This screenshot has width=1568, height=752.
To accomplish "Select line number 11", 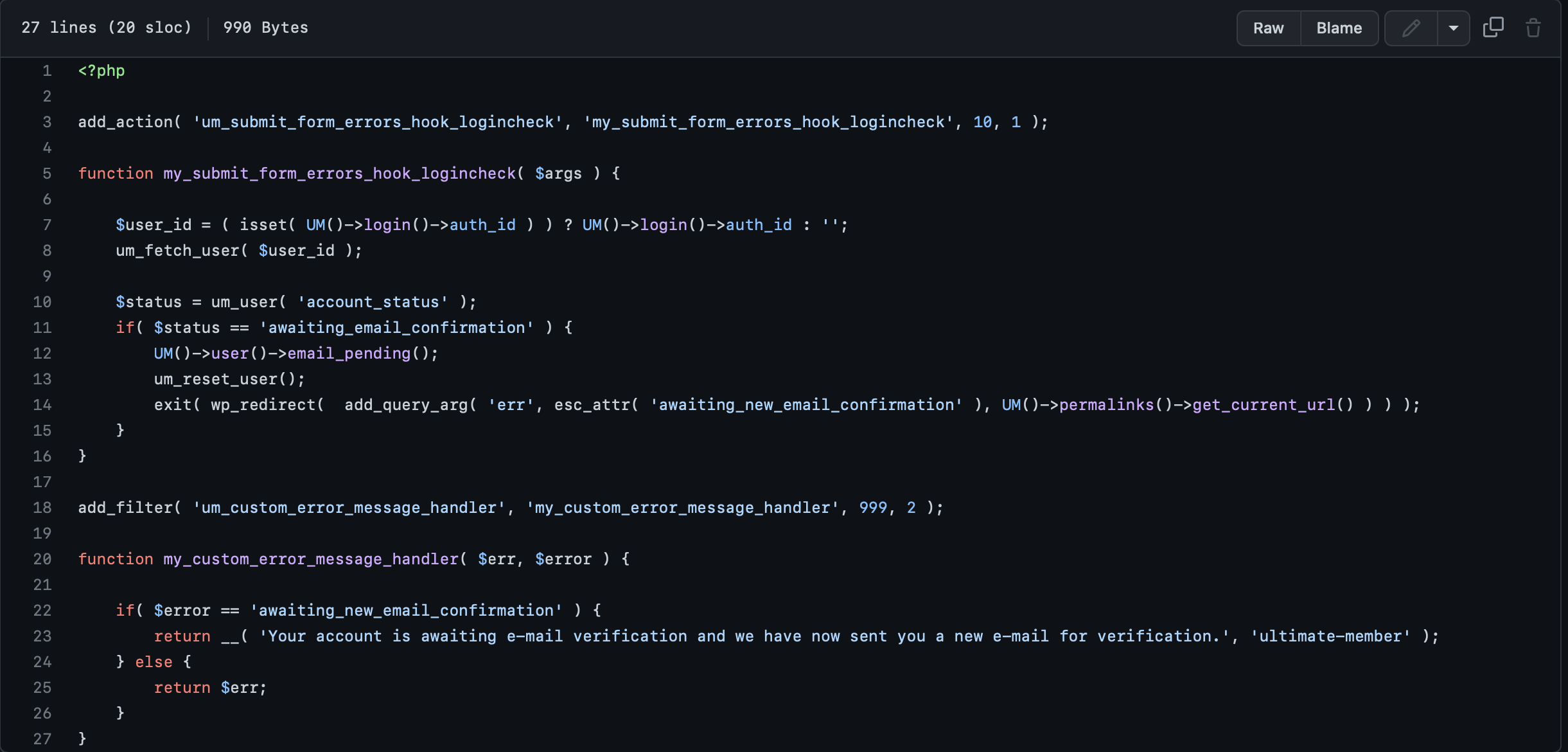I will [42, 328].
